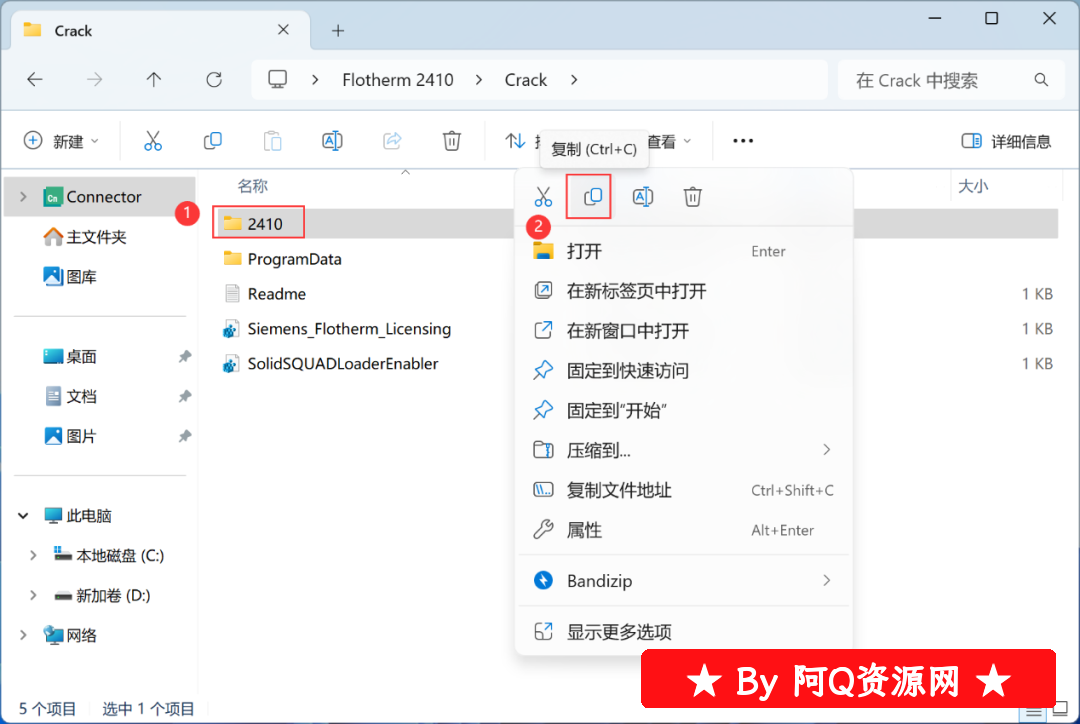Open a new tab with plus button
This screenshot has height=724, width=1080.
(338, 30)
